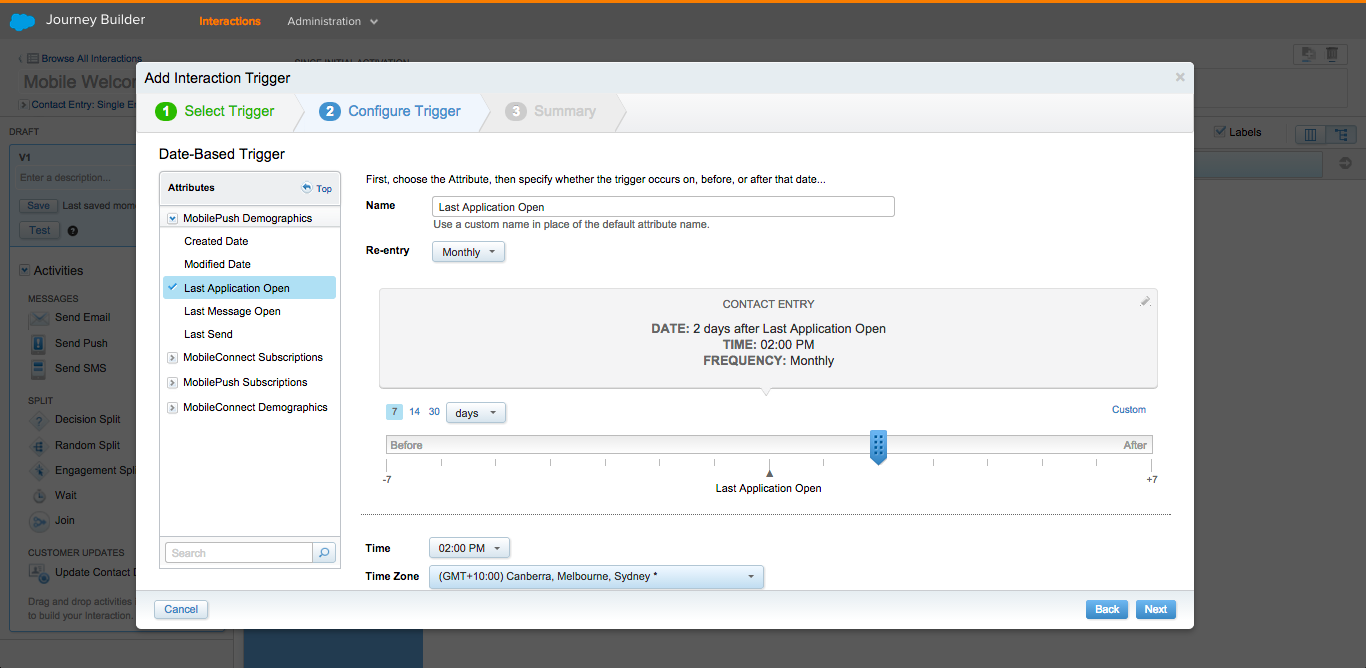1366x668 pixels.
Task: Click the blue date slider handle
Action: click(x=878, y=446)
